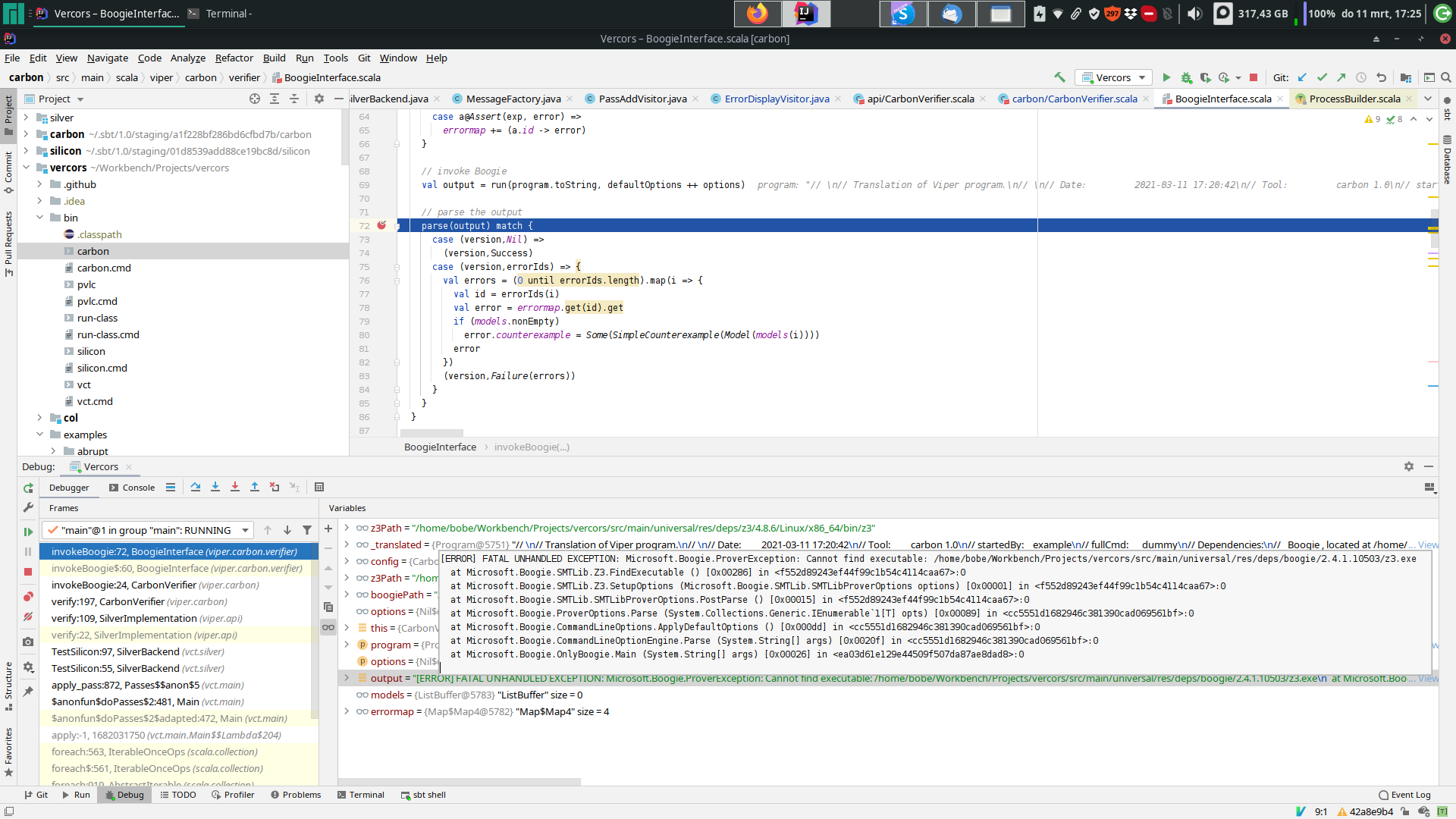Toggle the breakpoint on line 72
The image size is (1456, 819).
click(381, 225)
